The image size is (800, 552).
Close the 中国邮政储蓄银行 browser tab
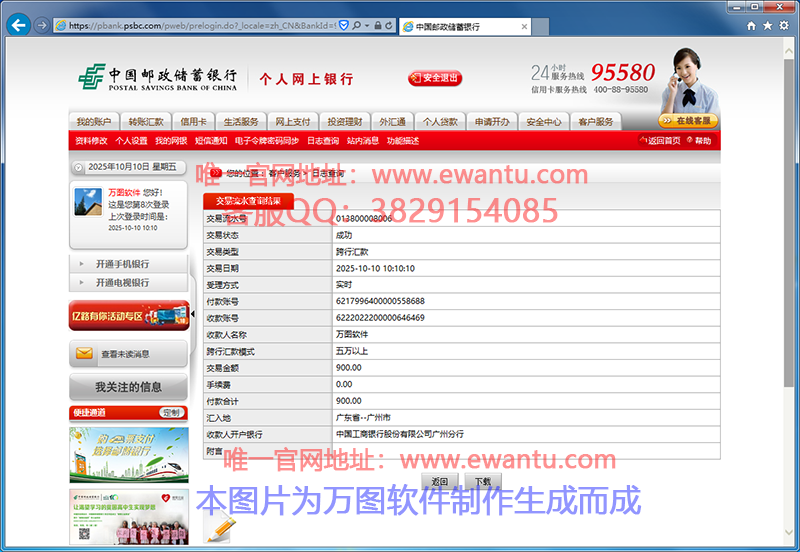524,27
